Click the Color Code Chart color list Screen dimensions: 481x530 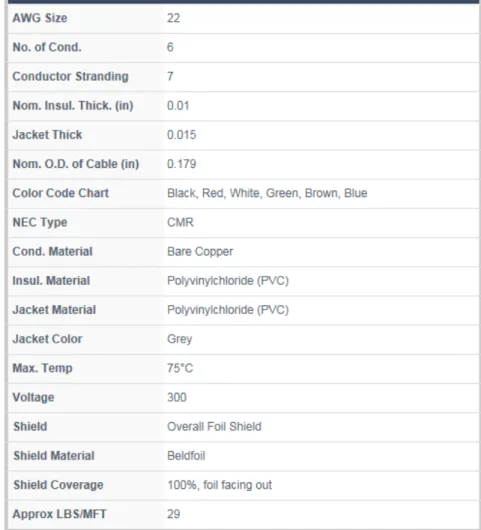pos(267,193)
